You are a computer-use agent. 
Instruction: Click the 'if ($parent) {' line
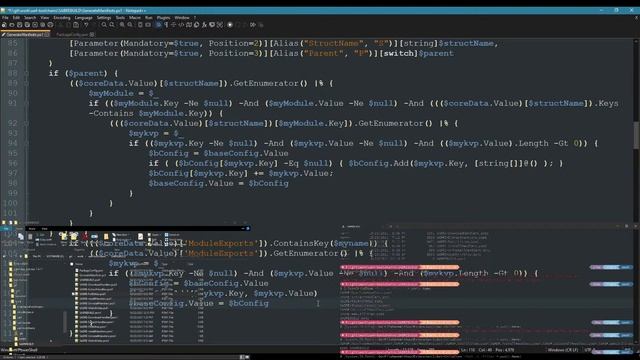[x=83, y=73]
